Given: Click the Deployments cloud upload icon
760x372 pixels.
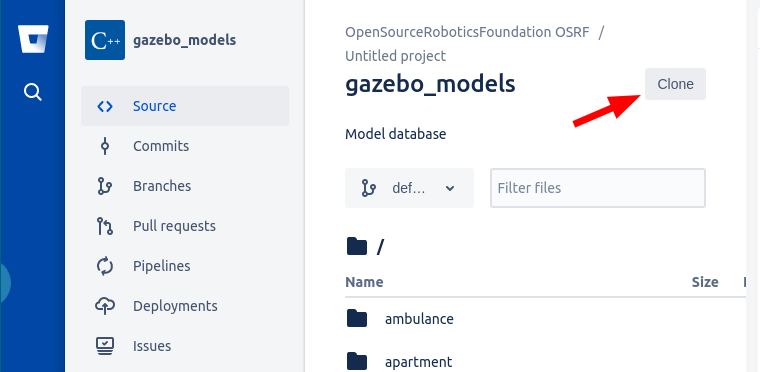Looking at the screenshot, I should [105, 306].
